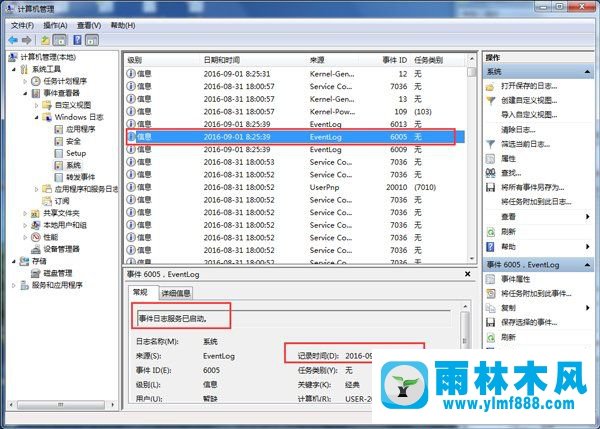The width and height of the screenshot is (600, 429).
Task: Click the upper 刷新 refresh icon
Action: pos(491,232)
